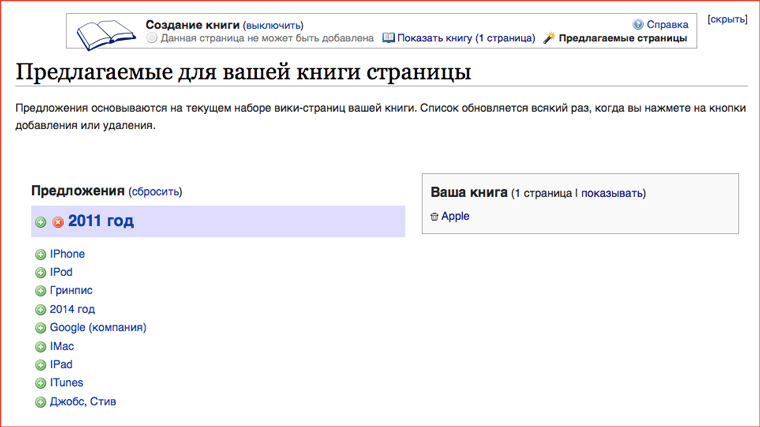
Task: Click the small book icon near Показать книгу
Action: [388, 38]
